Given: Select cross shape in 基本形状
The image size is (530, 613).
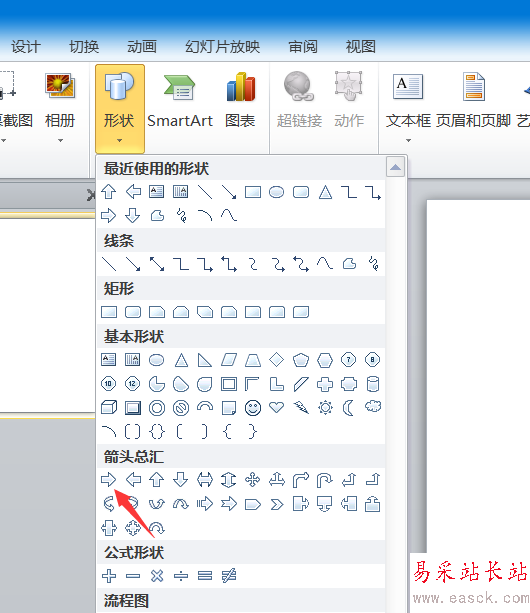Looking at the screenshot, I should [325, 384].
